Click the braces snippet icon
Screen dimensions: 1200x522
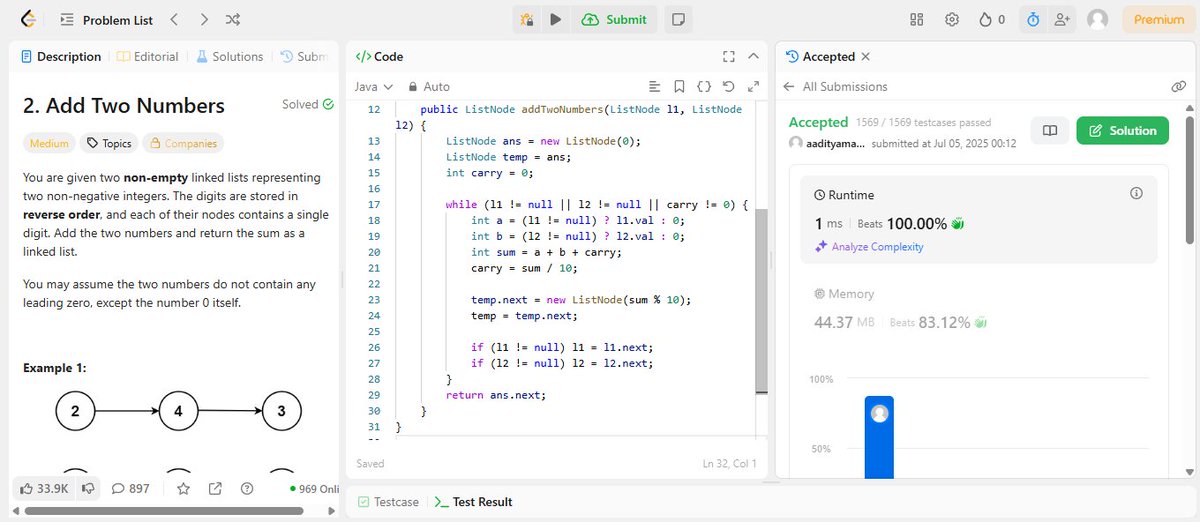click(x=703, y=87)
